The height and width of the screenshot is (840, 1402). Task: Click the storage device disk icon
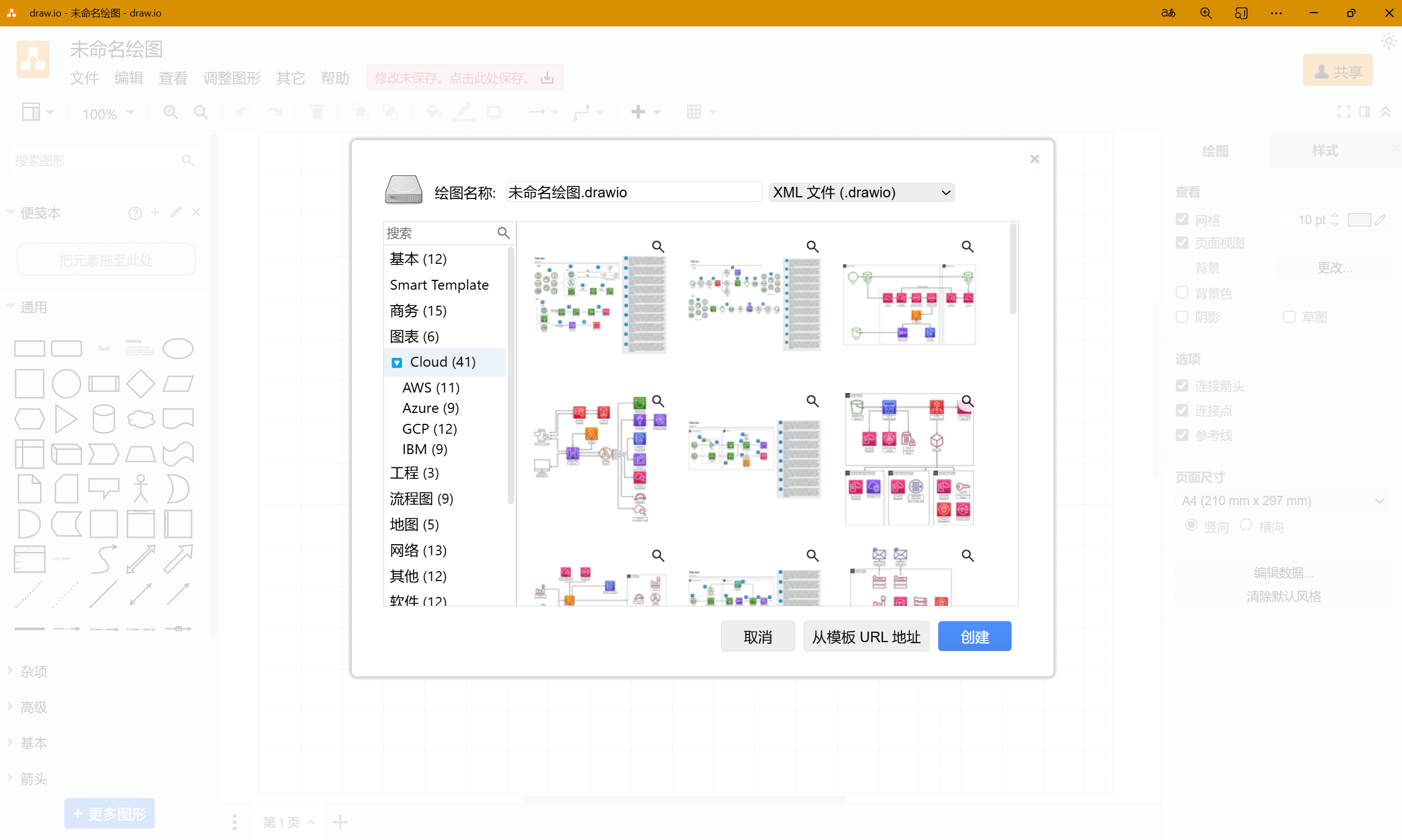point(403,190)
